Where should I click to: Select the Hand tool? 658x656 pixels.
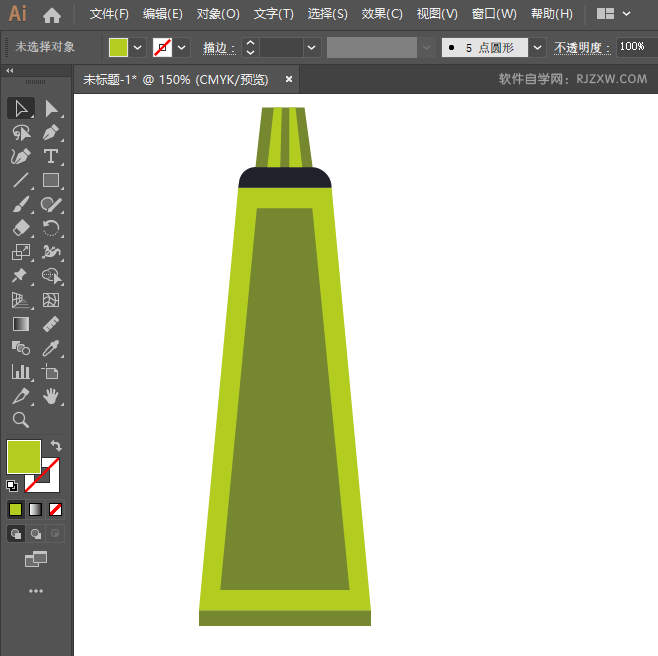click(x=51, y=397)
